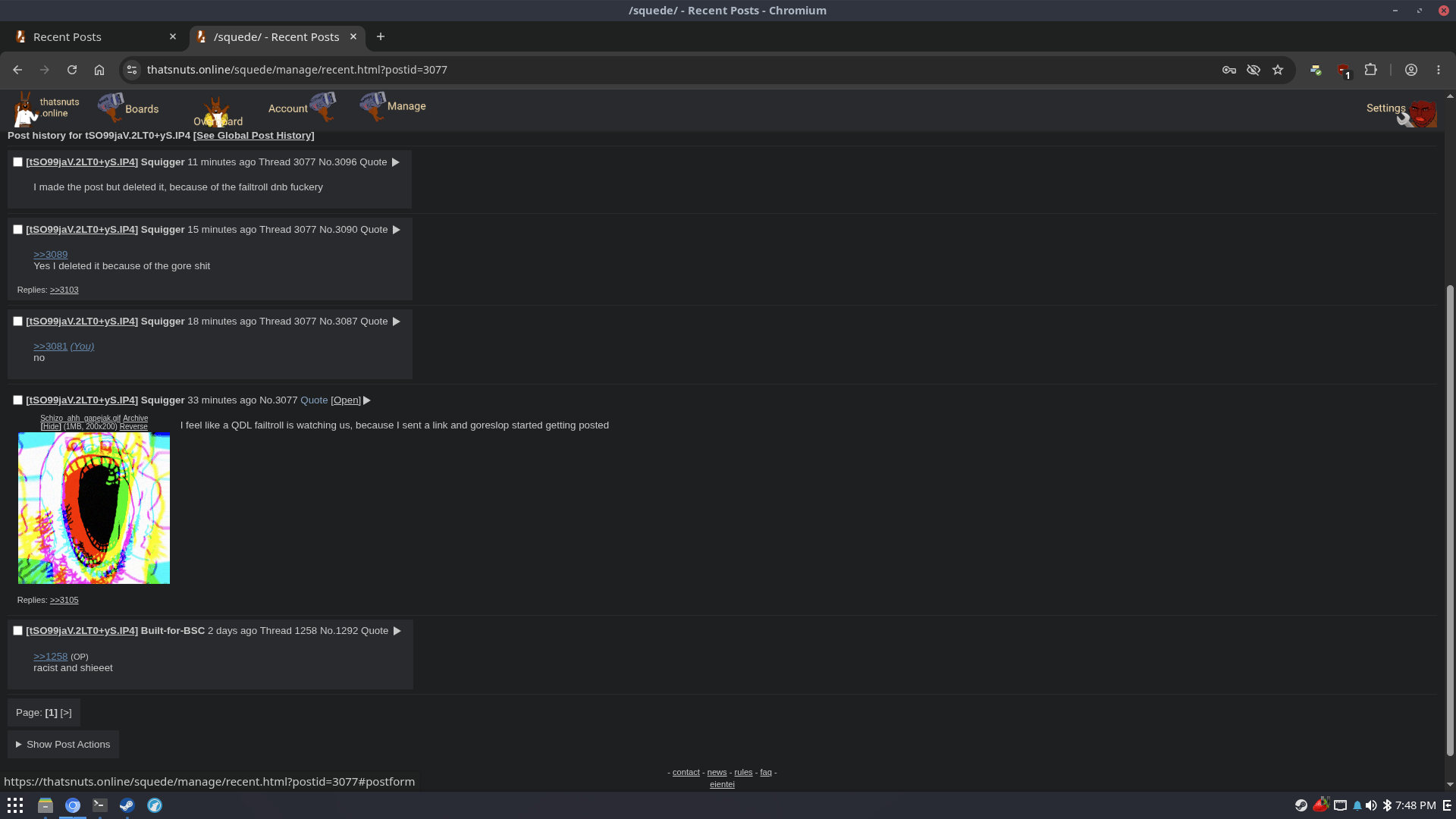Image resolution: width=1456 pixels, height=819 pixels.
Task: Tick the checkbox for post No.3096
Action: click(x=17, y=162)
